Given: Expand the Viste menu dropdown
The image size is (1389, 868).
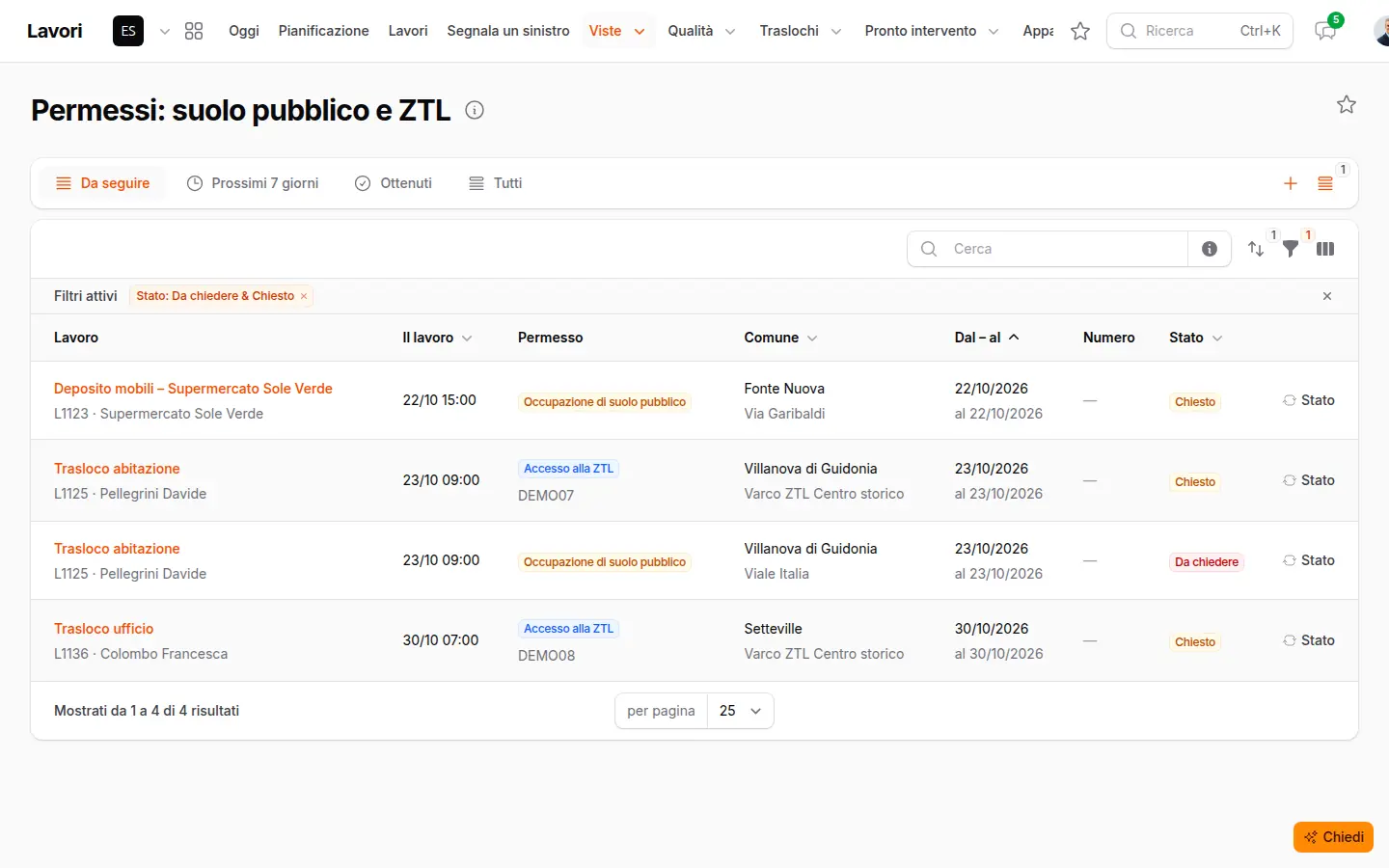Looking at the screenshot, I should coord(616,31).
